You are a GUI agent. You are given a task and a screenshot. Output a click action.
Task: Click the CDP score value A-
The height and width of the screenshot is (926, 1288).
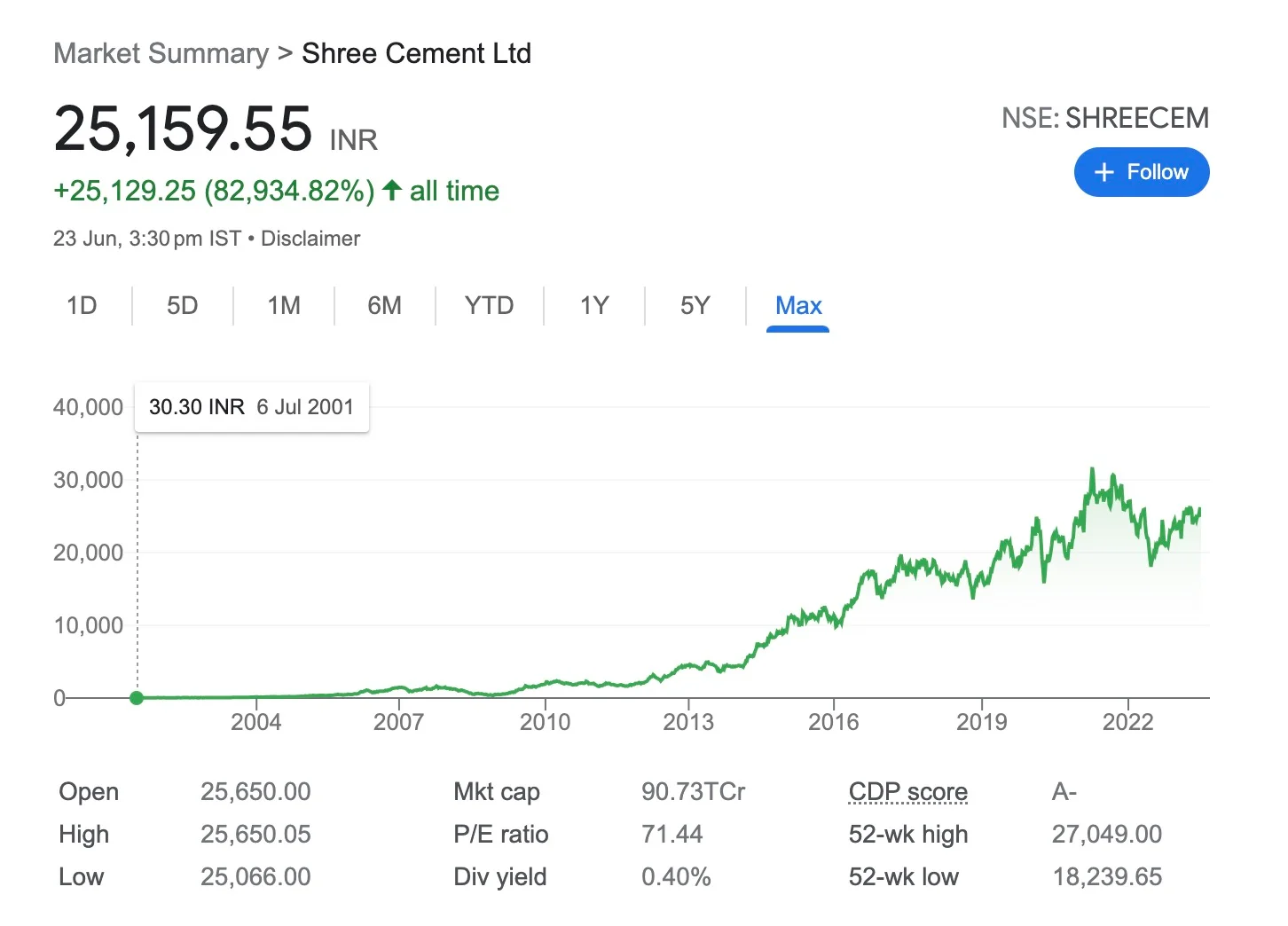click(x=1064, y=791)
